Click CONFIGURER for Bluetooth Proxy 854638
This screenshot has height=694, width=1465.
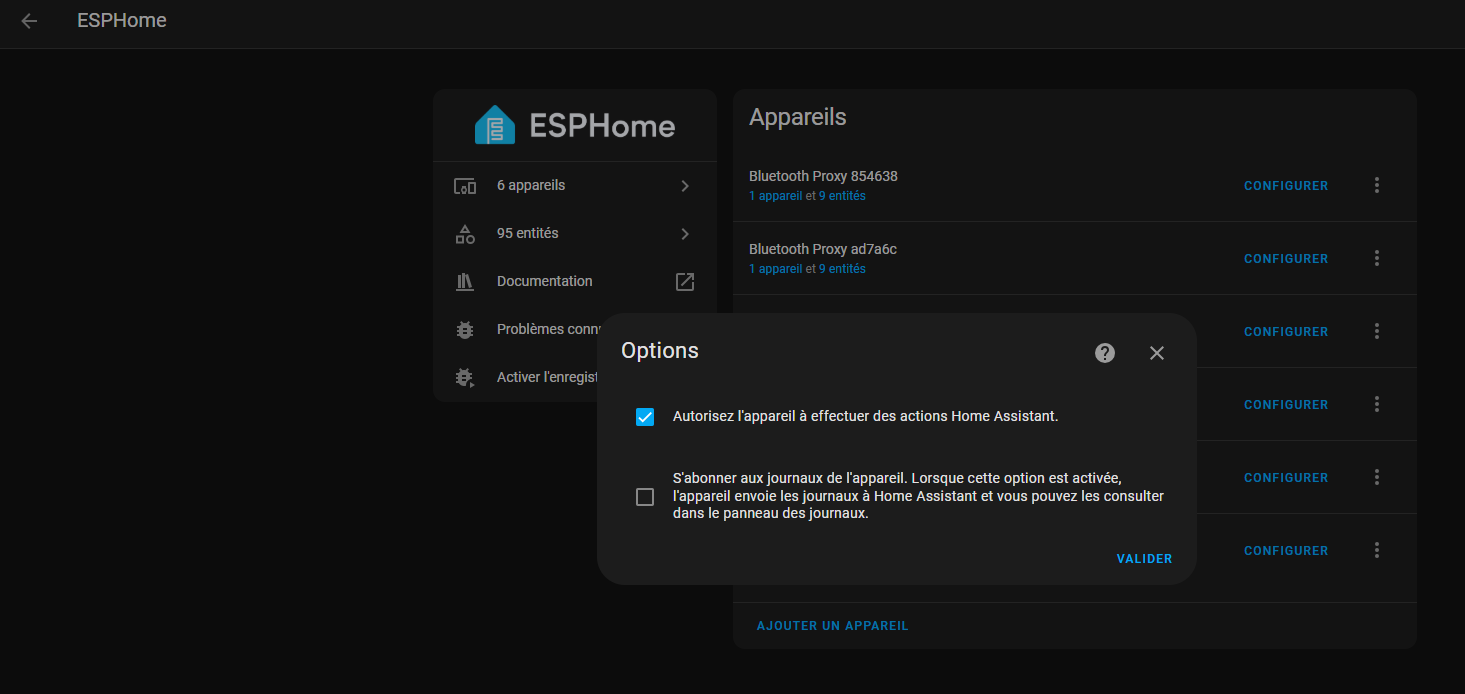(x=1286, y=186)
